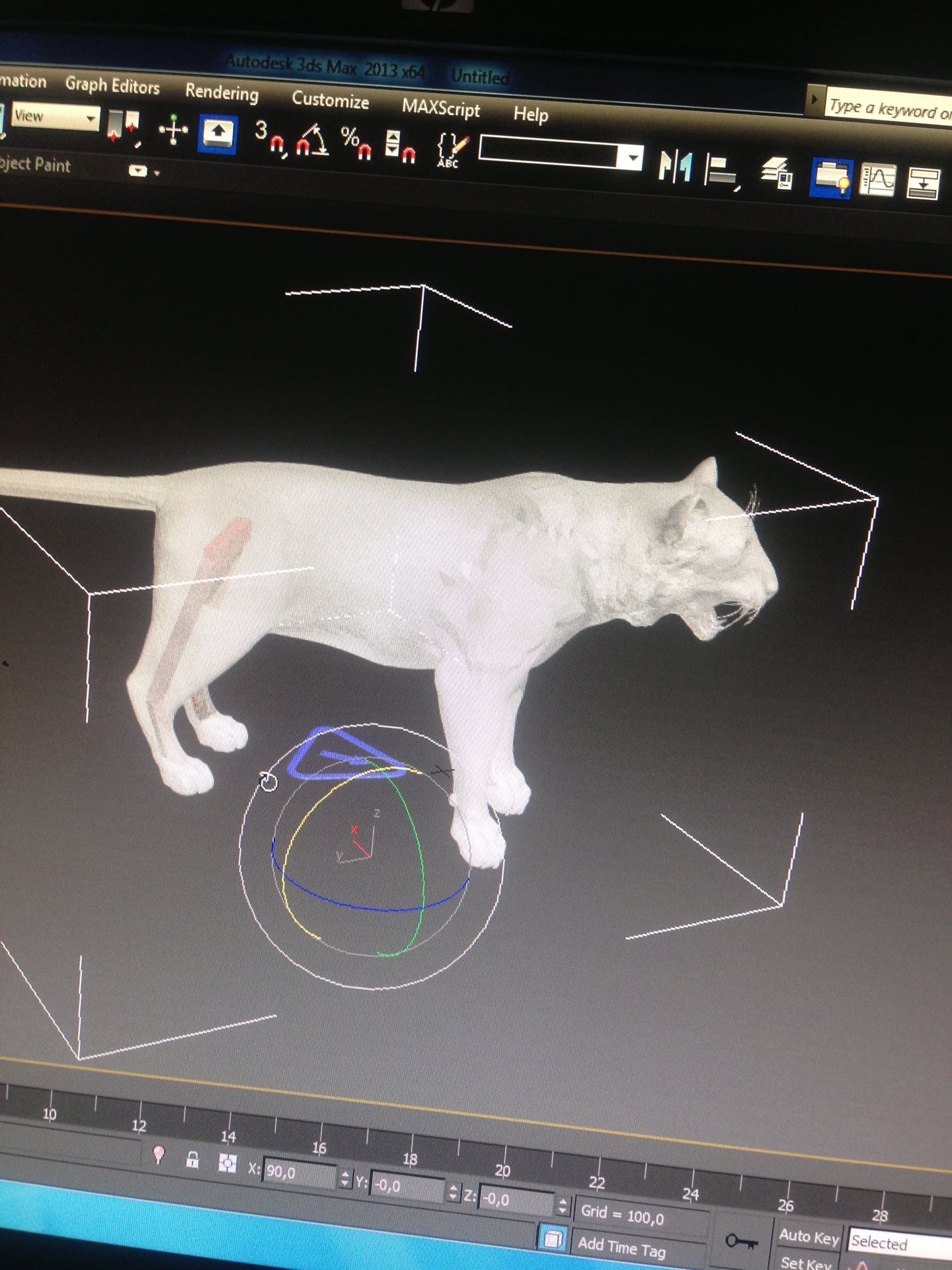
Task: Open the Customize menu
Action: pos(330,100)
